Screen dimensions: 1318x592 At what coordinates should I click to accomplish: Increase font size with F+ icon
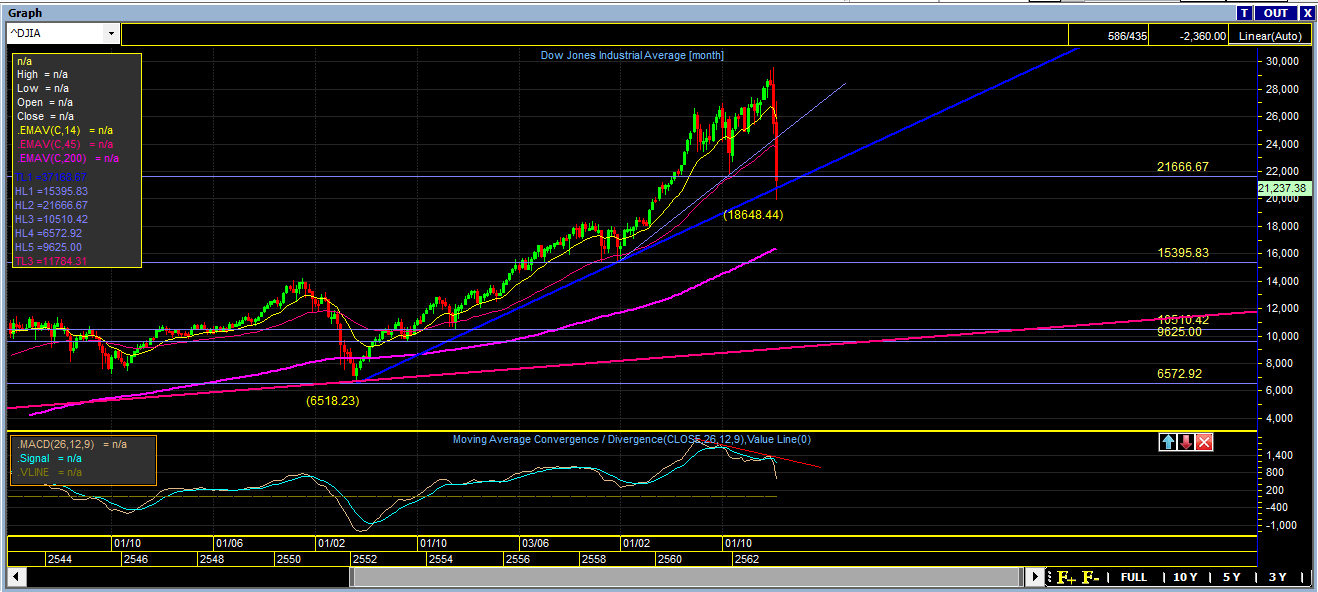[x=1066, y=577]
